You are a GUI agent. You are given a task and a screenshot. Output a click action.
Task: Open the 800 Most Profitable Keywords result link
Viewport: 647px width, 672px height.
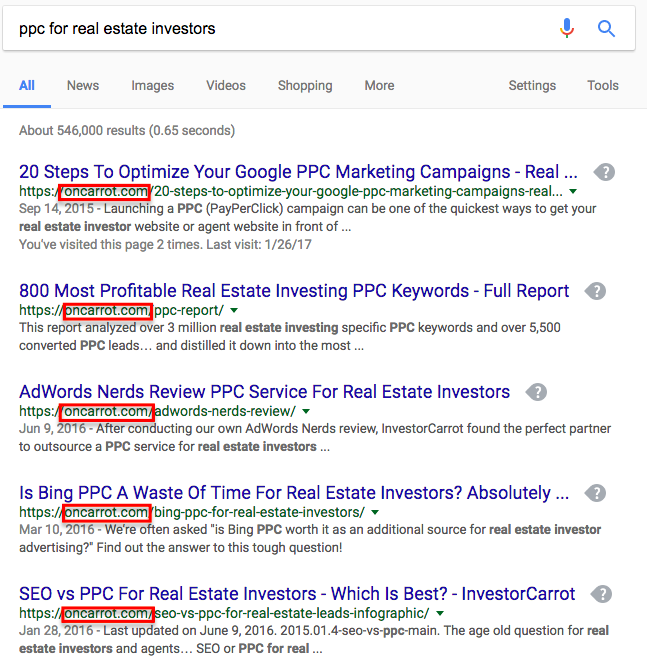pyautogui.click(x=294, y=291)
